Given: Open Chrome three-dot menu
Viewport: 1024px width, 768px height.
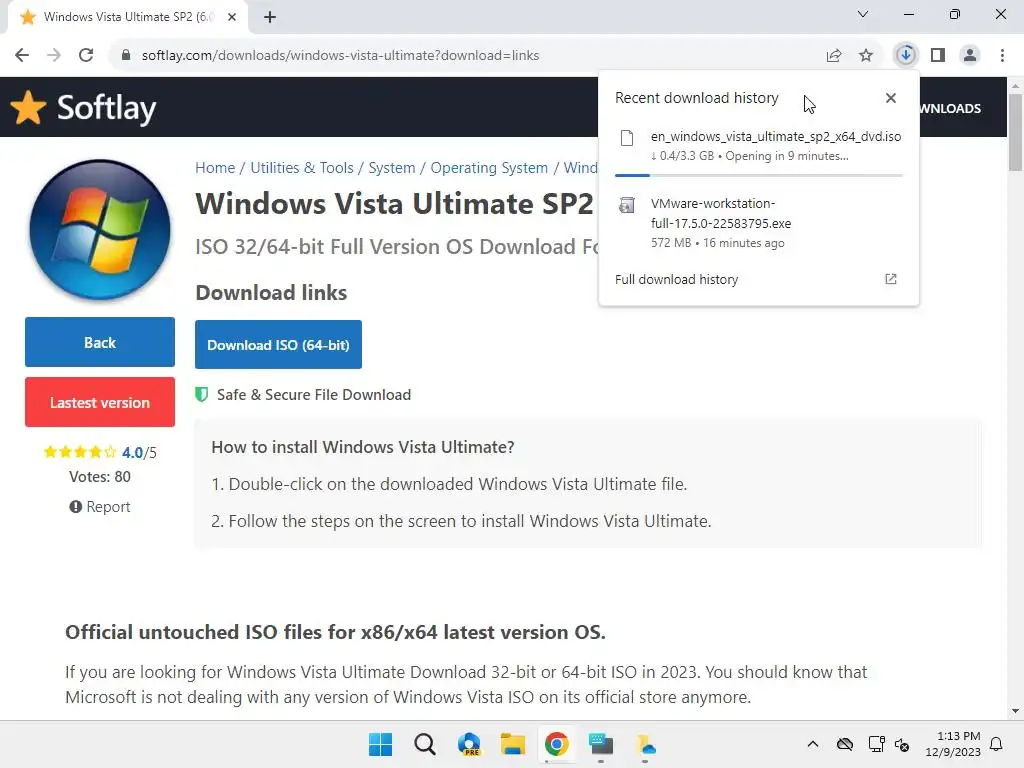Looking at the screenshot, I should click(1002, 56).
